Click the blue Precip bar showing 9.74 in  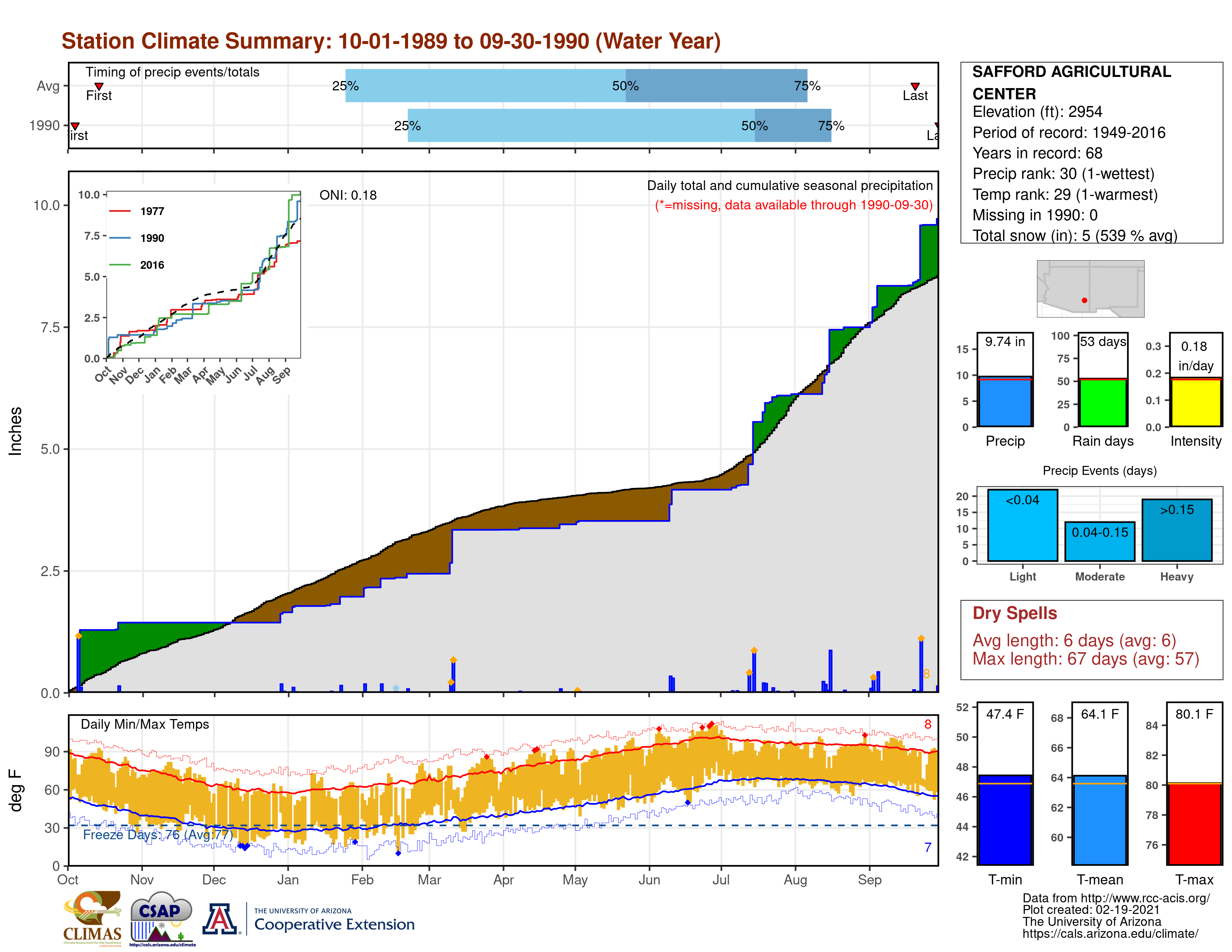click(x=1005, y=402)
